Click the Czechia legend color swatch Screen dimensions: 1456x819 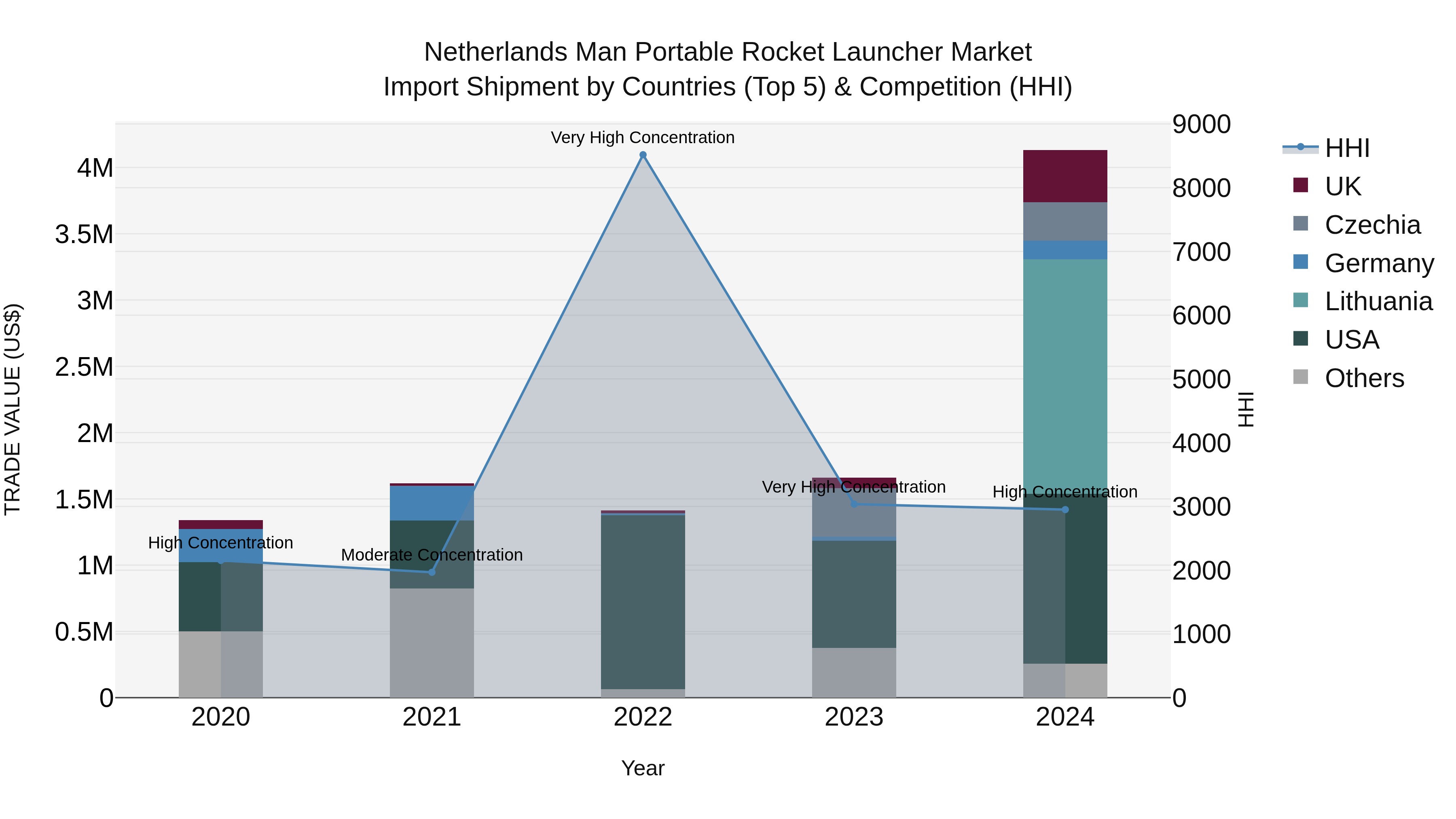click(x=1301, y=223)
